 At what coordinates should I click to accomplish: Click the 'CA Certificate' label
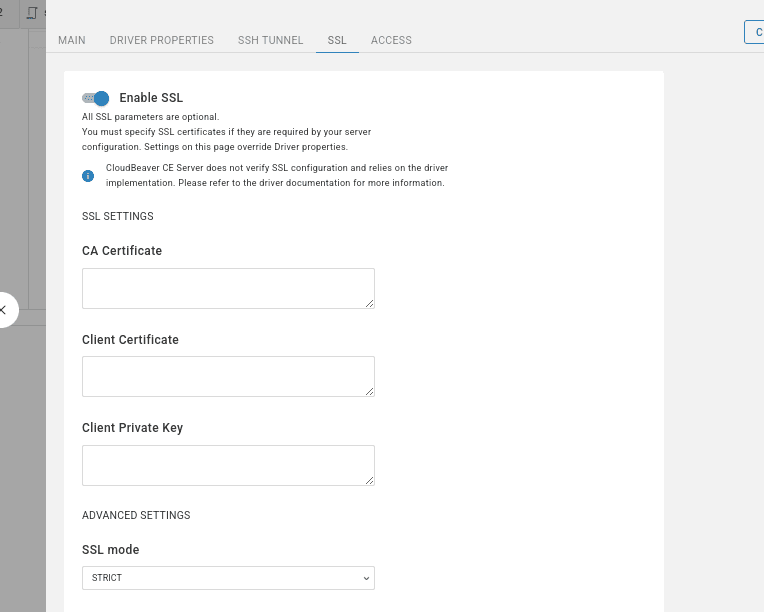click(x=122, y=251)
